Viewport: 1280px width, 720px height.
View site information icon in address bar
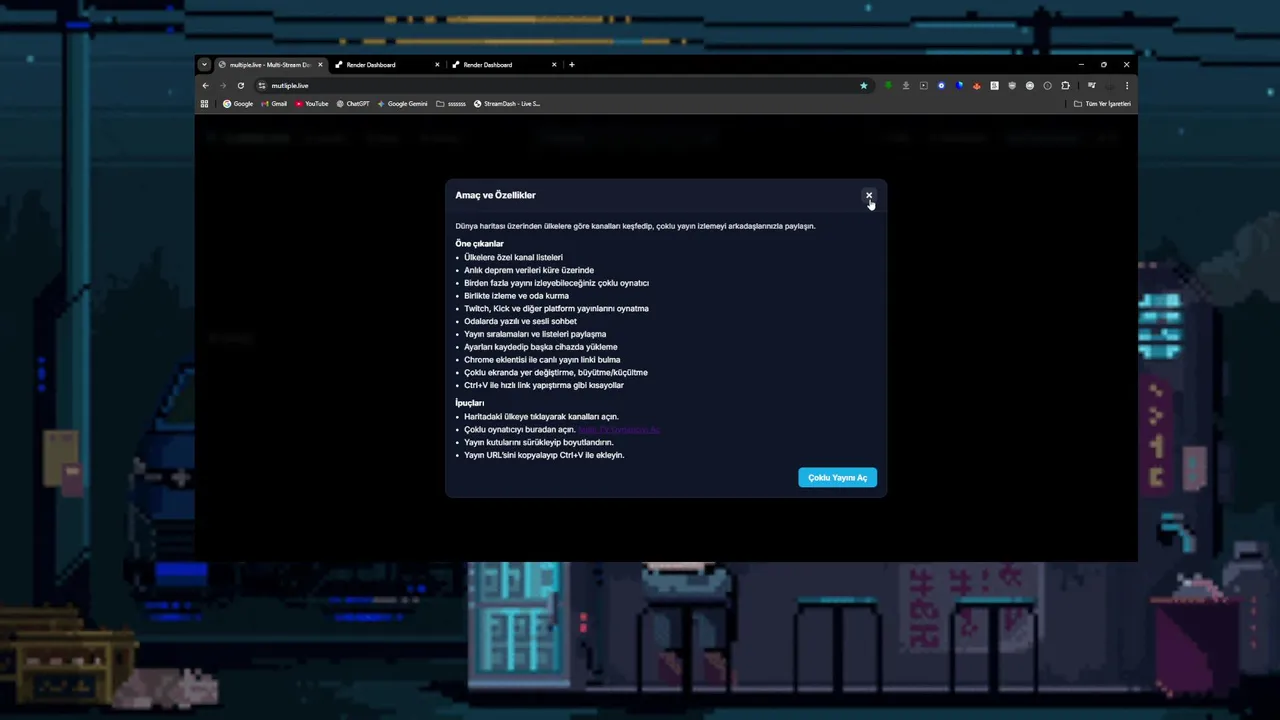(x=262, y=86)
